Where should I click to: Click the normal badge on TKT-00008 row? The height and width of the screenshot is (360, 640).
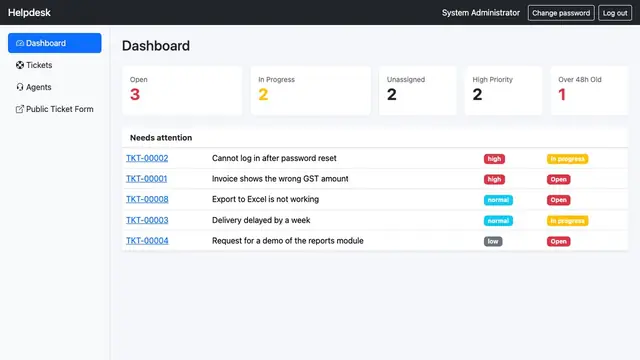click(x=498, y=200)
